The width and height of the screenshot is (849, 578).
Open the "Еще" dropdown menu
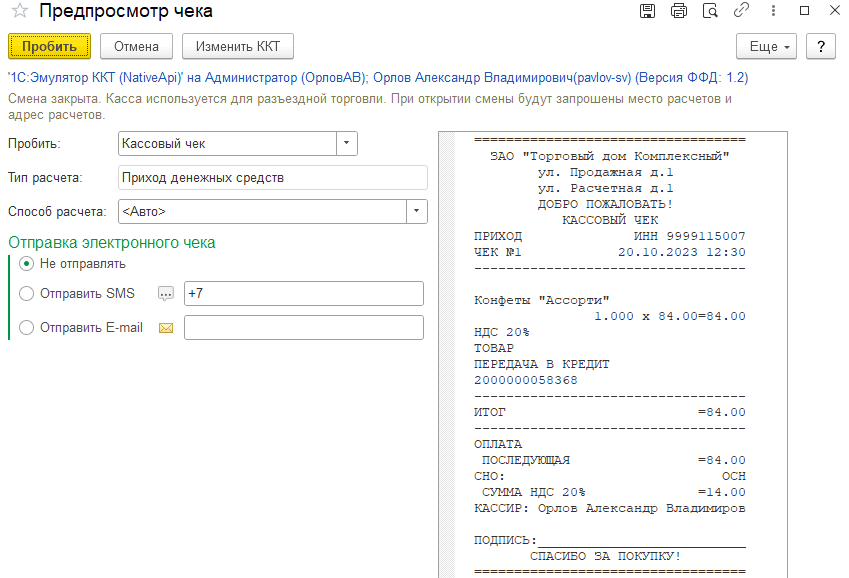[x=766, y=47]
